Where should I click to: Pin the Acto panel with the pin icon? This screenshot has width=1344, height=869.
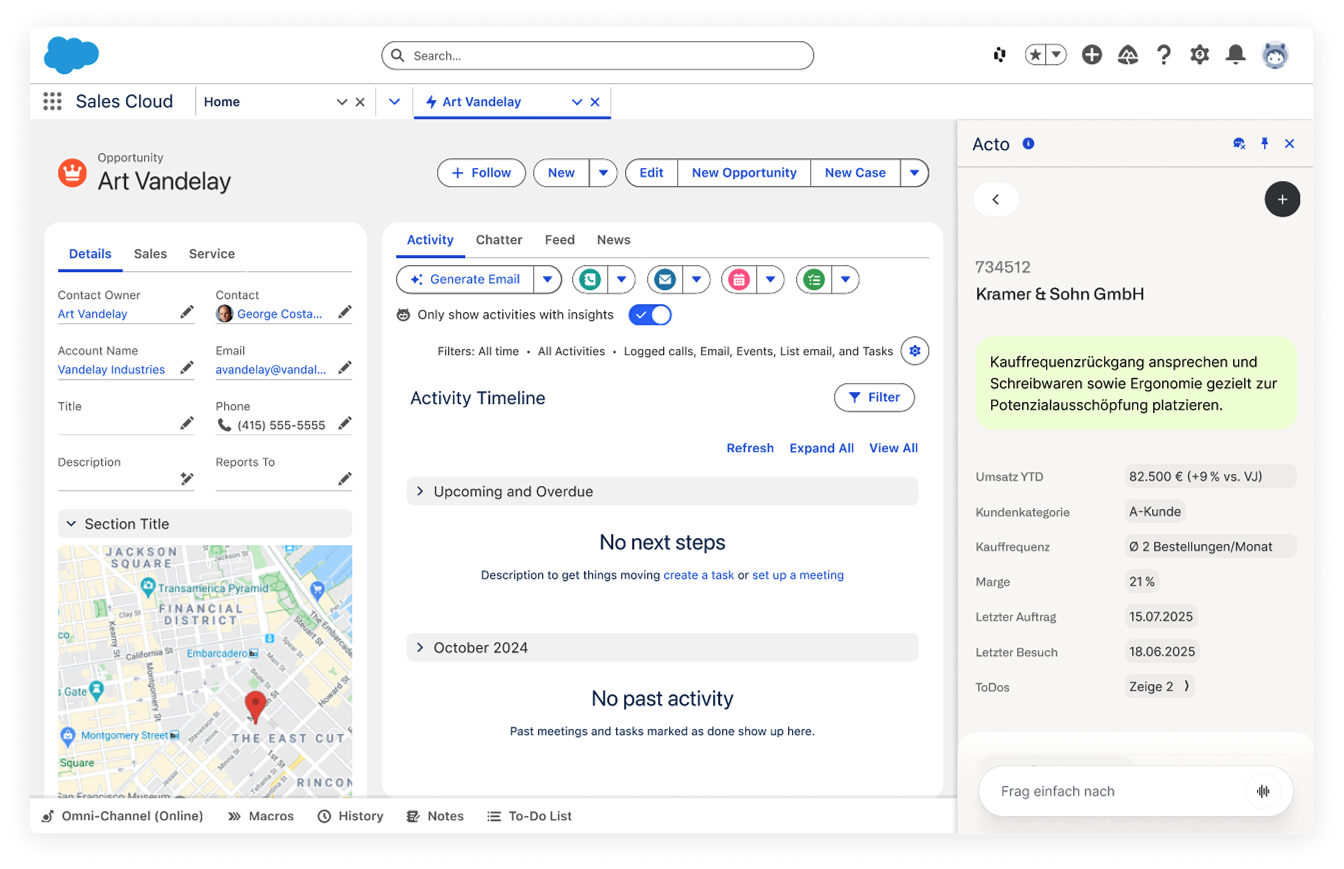(1264, 144)
